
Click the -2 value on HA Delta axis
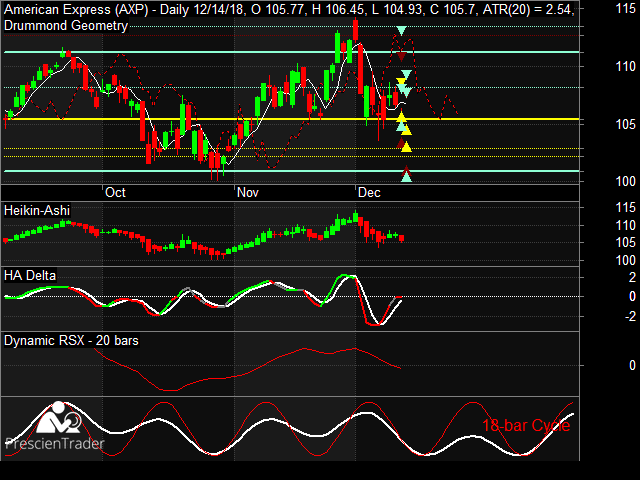630,316
